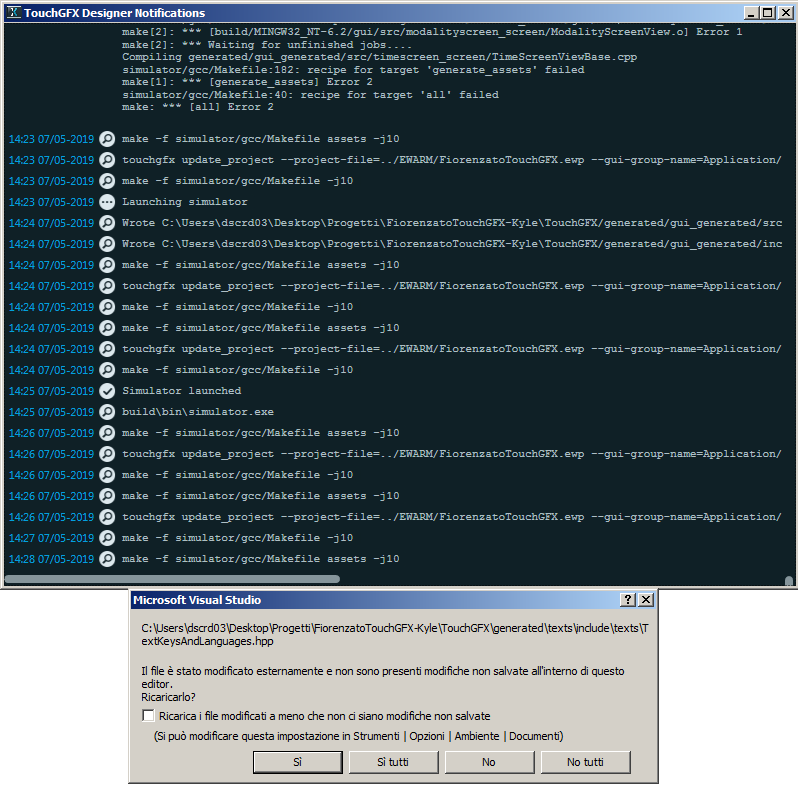The height and width of the screenshot is (786, 798).
Task: Click the magnifier icon on the 14:27 make -j10 row
Action: point(107,538)
